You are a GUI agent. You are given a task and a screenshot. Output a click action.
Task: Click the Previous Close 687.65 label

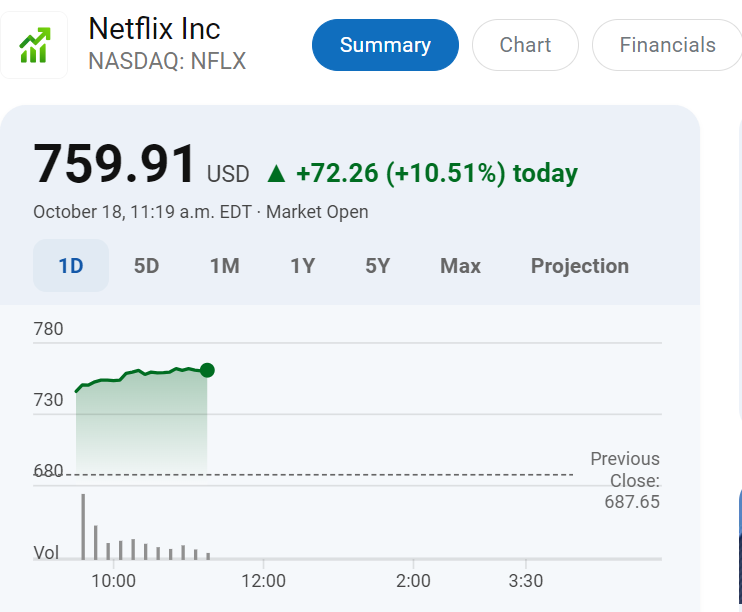click(626, 480)
